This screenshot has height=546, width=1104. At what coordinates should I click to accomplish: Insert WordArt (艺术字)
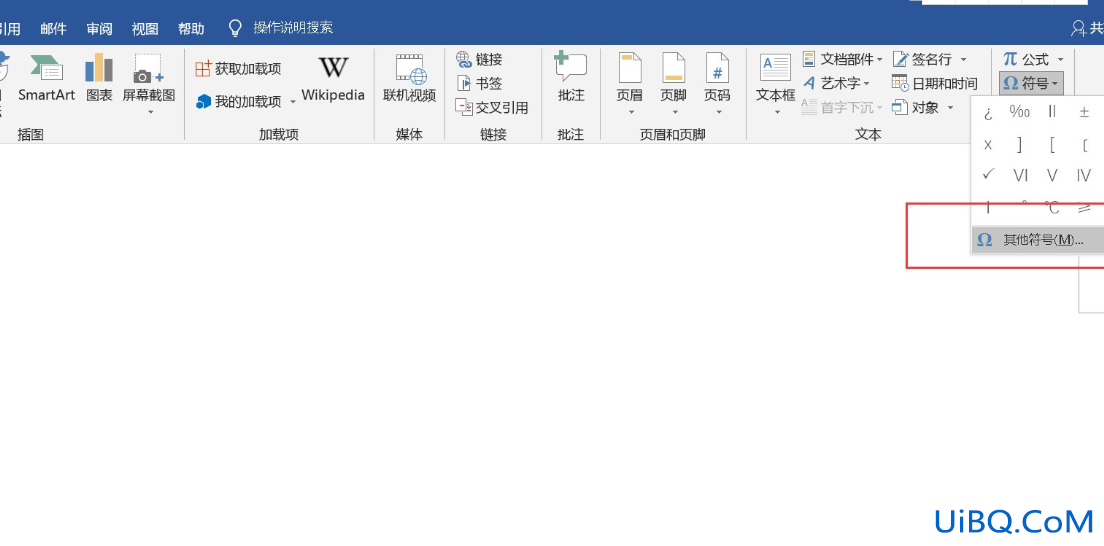tap(836, 83)
